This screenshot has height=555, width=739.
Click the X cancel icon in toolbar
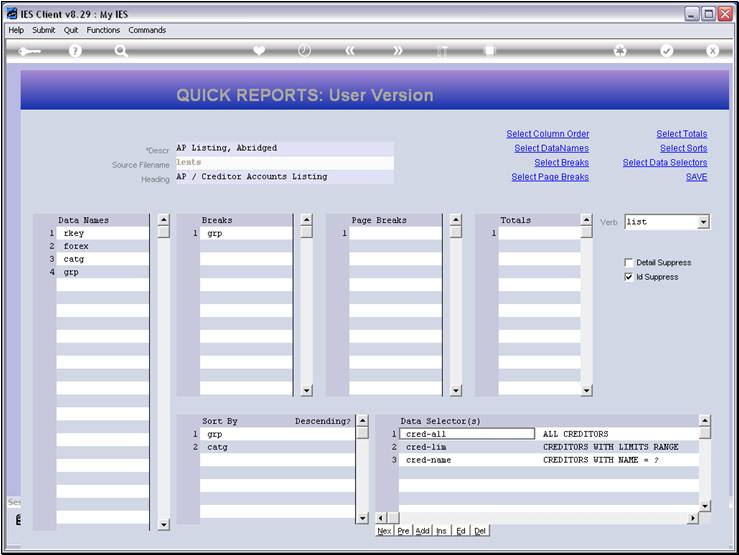tap(712, 51)
